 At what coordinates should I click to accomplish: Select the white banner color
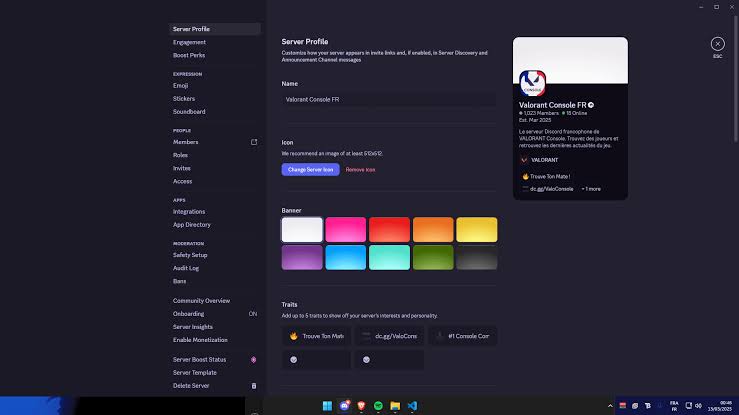pos(302,229)
